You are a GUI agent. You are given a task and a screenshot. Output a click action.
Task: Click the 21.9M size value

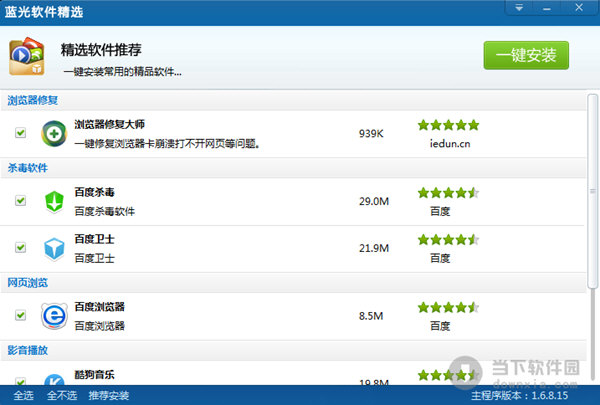click(x=374, y=248)
